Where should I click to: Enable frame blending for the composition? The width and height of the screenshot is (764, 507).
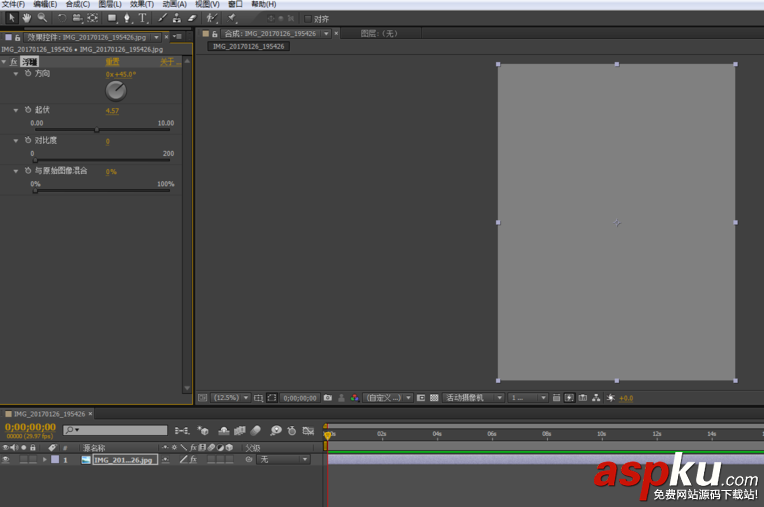point(240,431)
